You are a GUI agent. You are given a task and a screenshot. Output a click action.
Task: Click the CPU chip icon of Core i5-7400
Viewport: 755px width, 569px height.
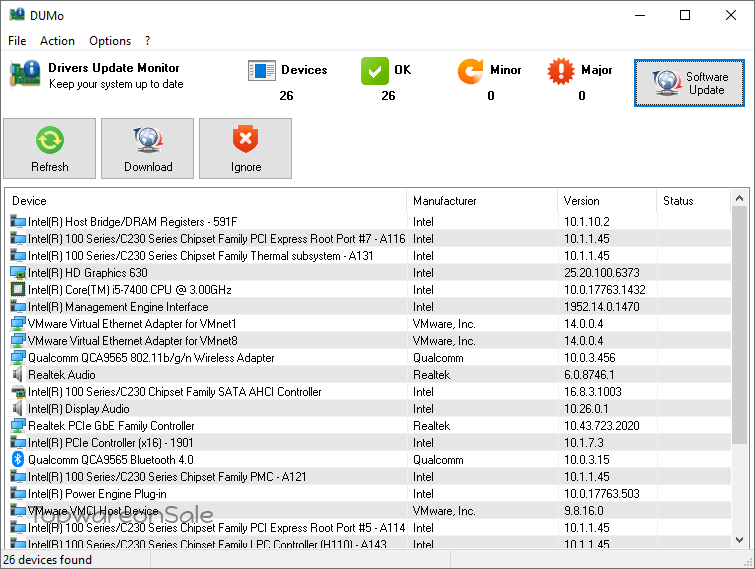pos(18,289)
